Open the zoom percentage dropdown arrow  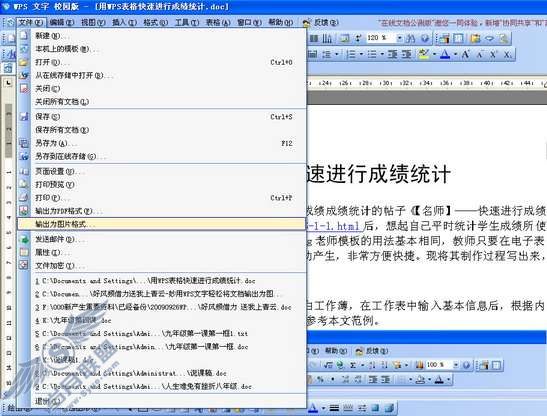399,38
